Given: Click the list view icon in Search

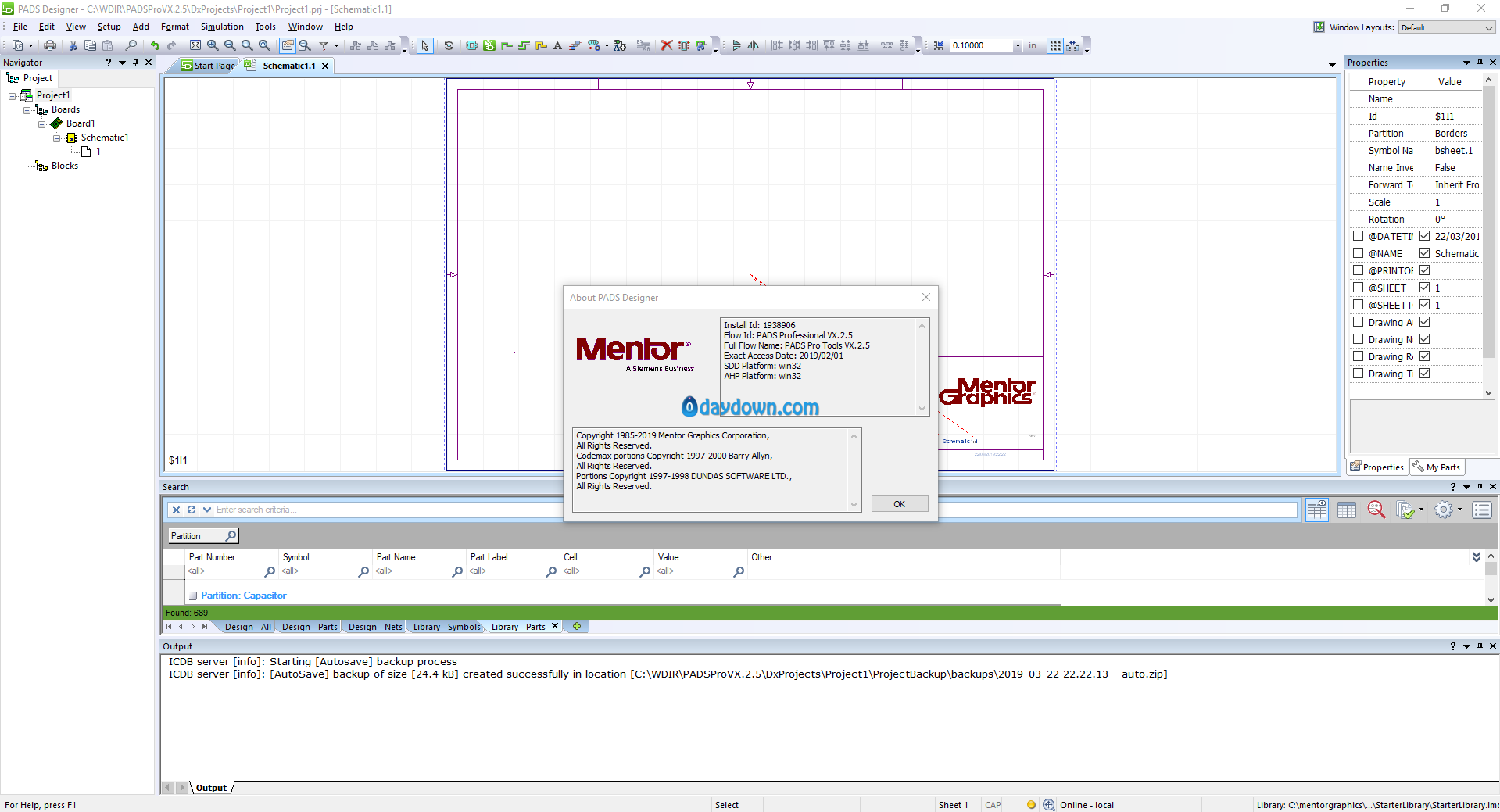Looking at the screenshot, I should coord(1482,510).
